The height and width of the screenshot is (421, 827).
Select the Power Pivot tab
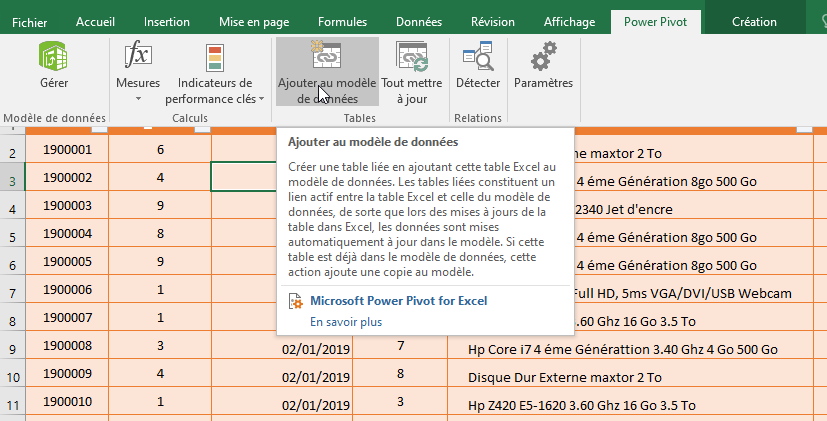[x=656, y=22]
